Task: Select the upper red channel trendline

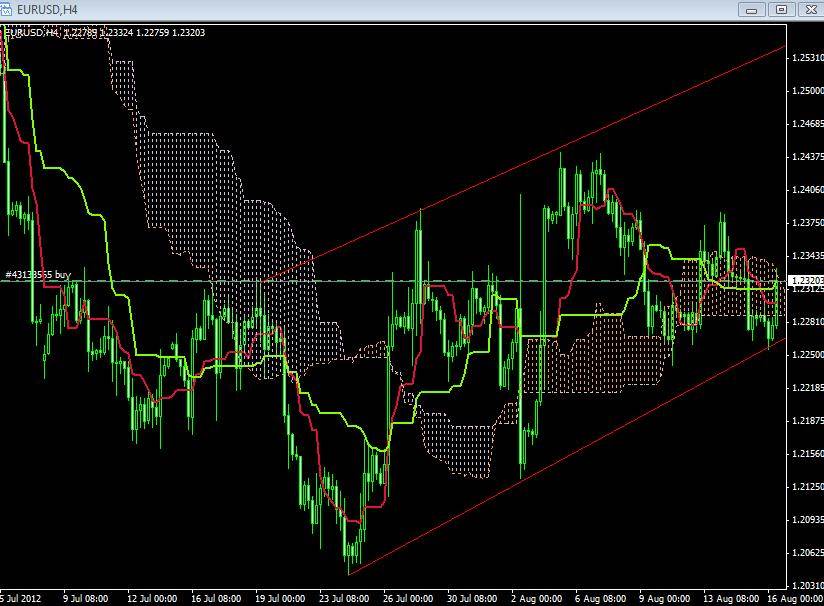Action: pyautogui.click(x=526, y=165)
